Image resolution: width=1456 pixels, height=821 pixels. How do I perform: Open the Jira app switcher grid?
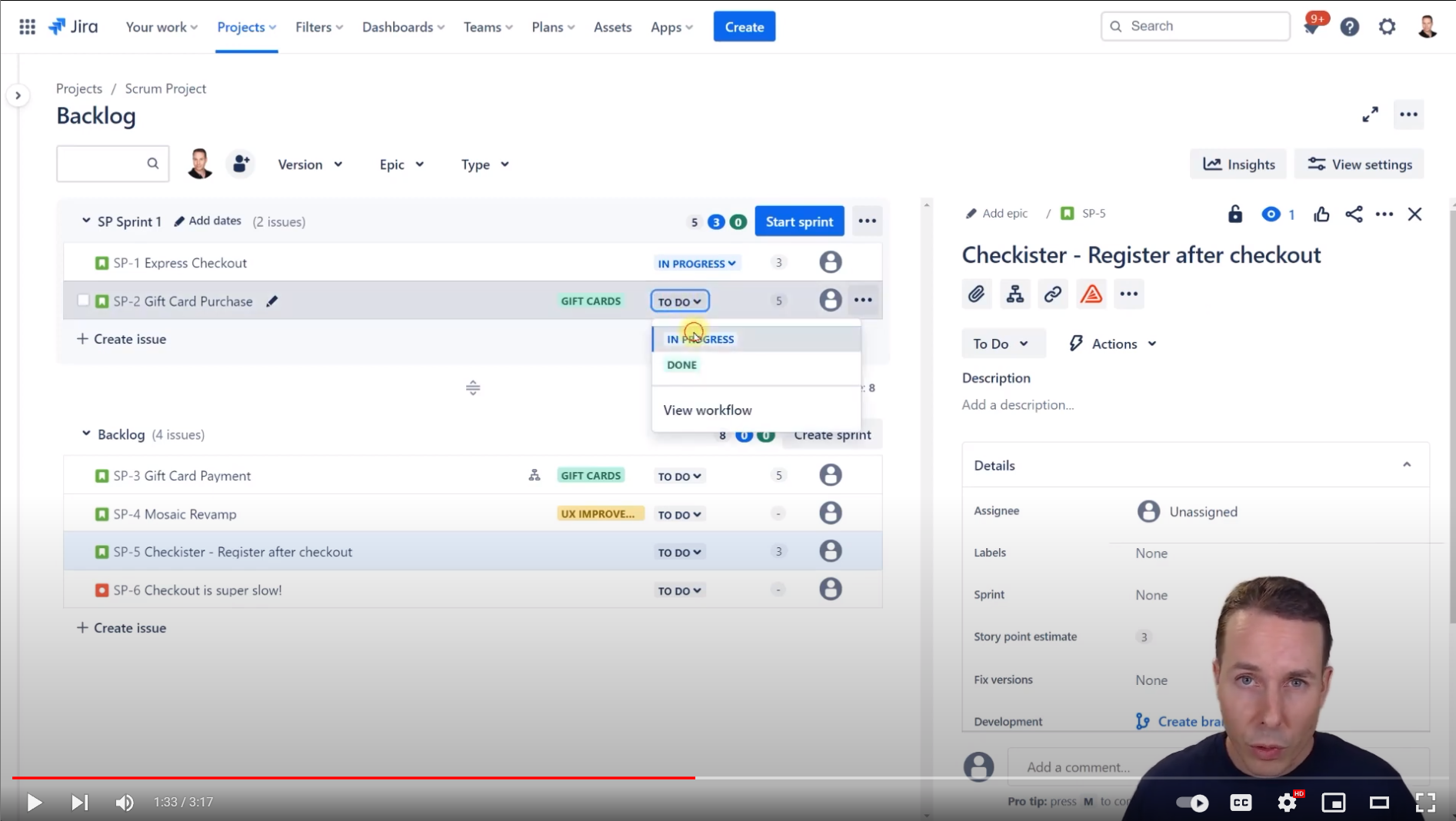pyautogui.click(x=27, y=27)
